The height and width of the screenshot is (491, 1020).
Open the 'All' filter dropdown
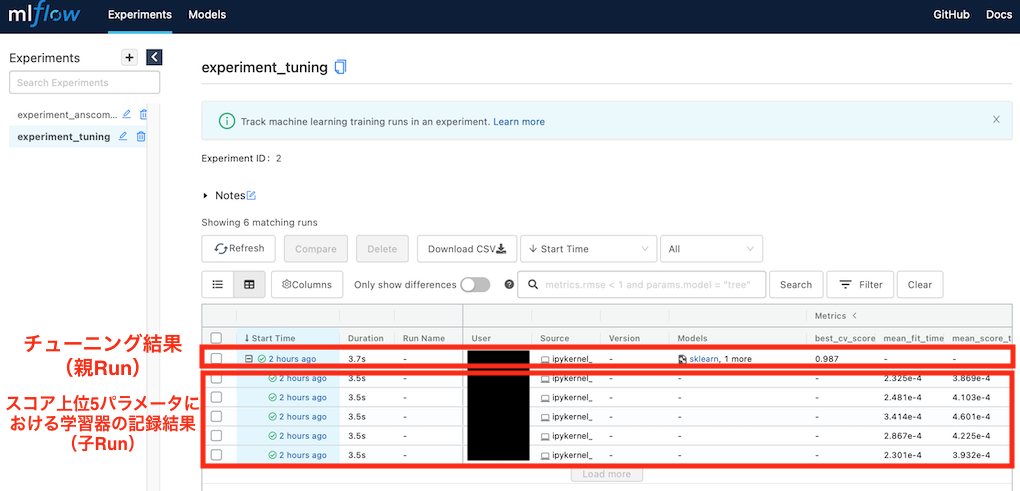click(x=711, y=249)
